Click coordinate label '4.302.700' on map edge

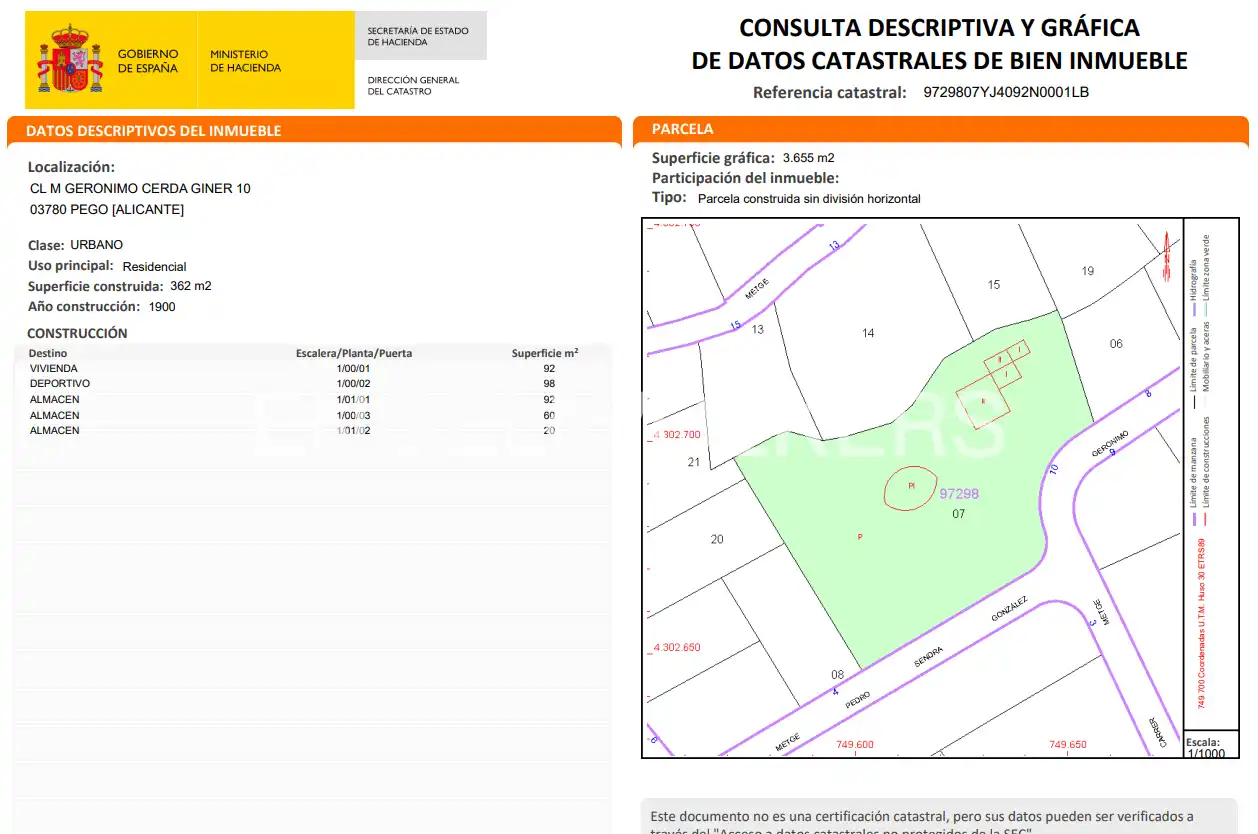point(676,435)
